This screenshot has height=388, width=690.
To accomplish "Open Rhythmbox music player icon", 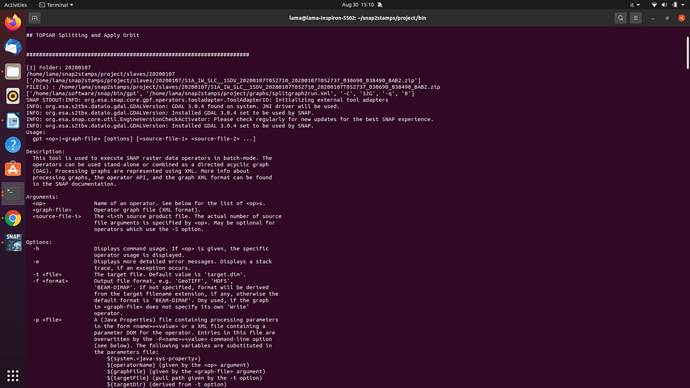I will (x=13, y=96).
